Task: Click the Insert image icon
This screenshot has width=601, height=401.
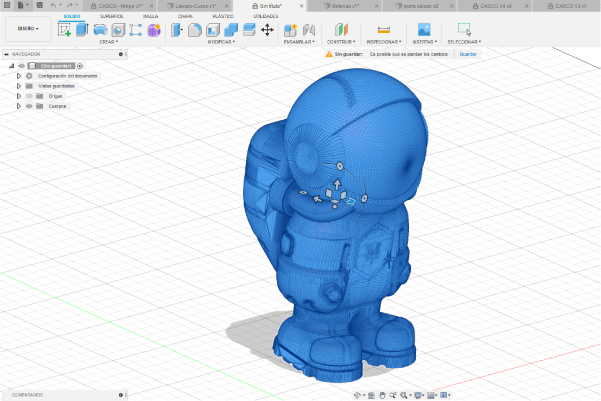Action: click(x=424, y=30)
